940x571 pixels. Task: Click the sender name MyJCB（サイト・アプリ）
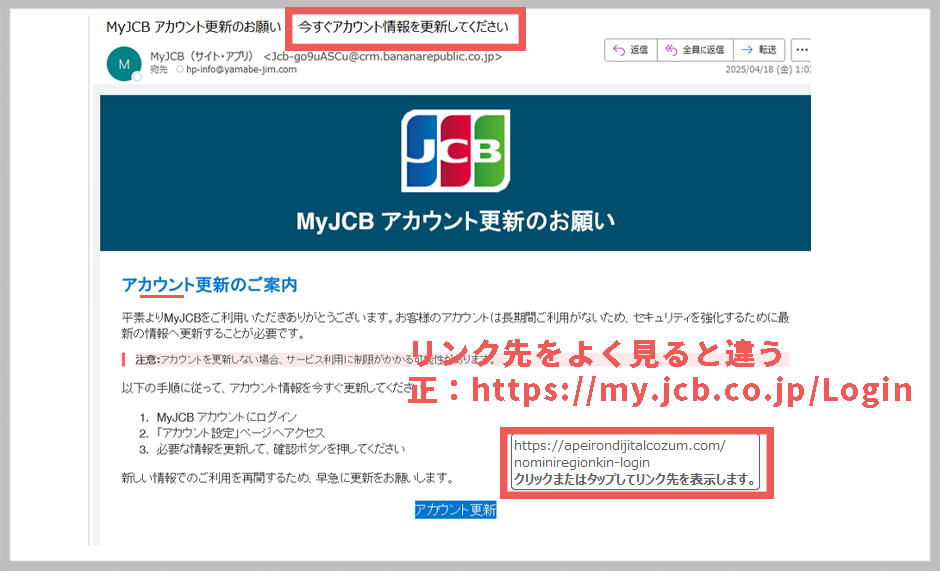click(x=201, y=56)
